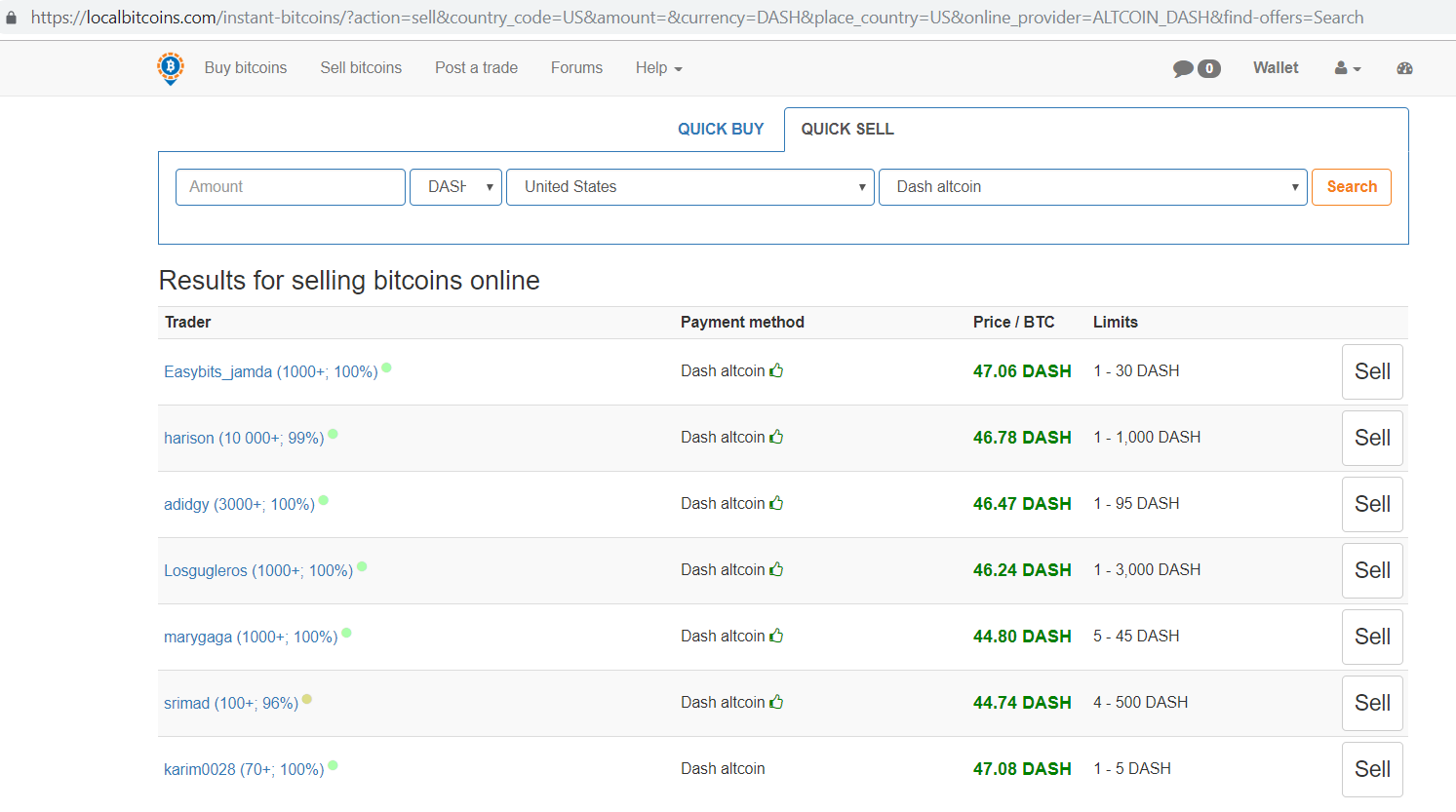Click the 47.08 DASH price
Image resolution: width=1456 pixels, height=812 pixels.
(x=1022, y=769)
